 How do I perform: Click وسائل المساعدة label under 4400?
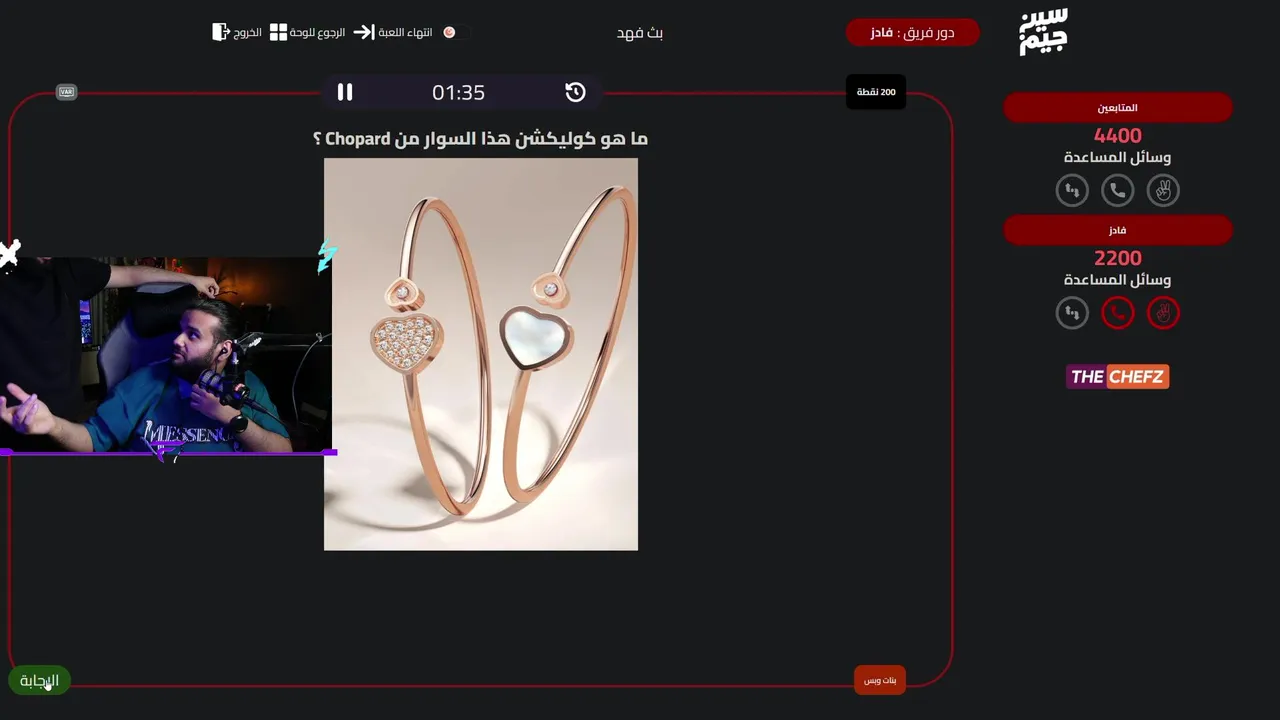[1118, 157]
